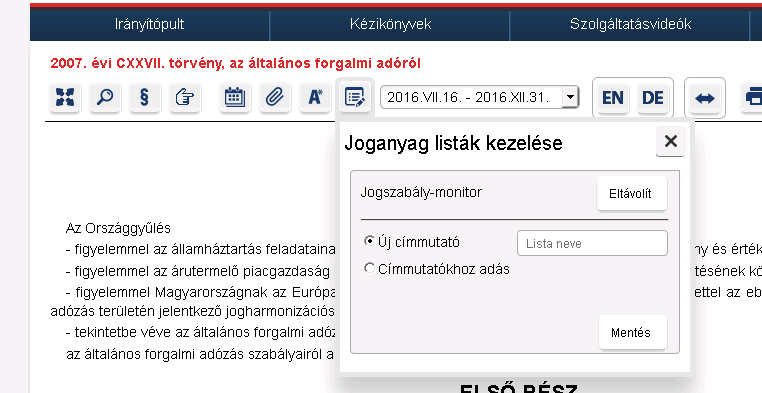Screen dimensions: 762x393
Task: Click the Mentés button
Action: coord(632,332)
